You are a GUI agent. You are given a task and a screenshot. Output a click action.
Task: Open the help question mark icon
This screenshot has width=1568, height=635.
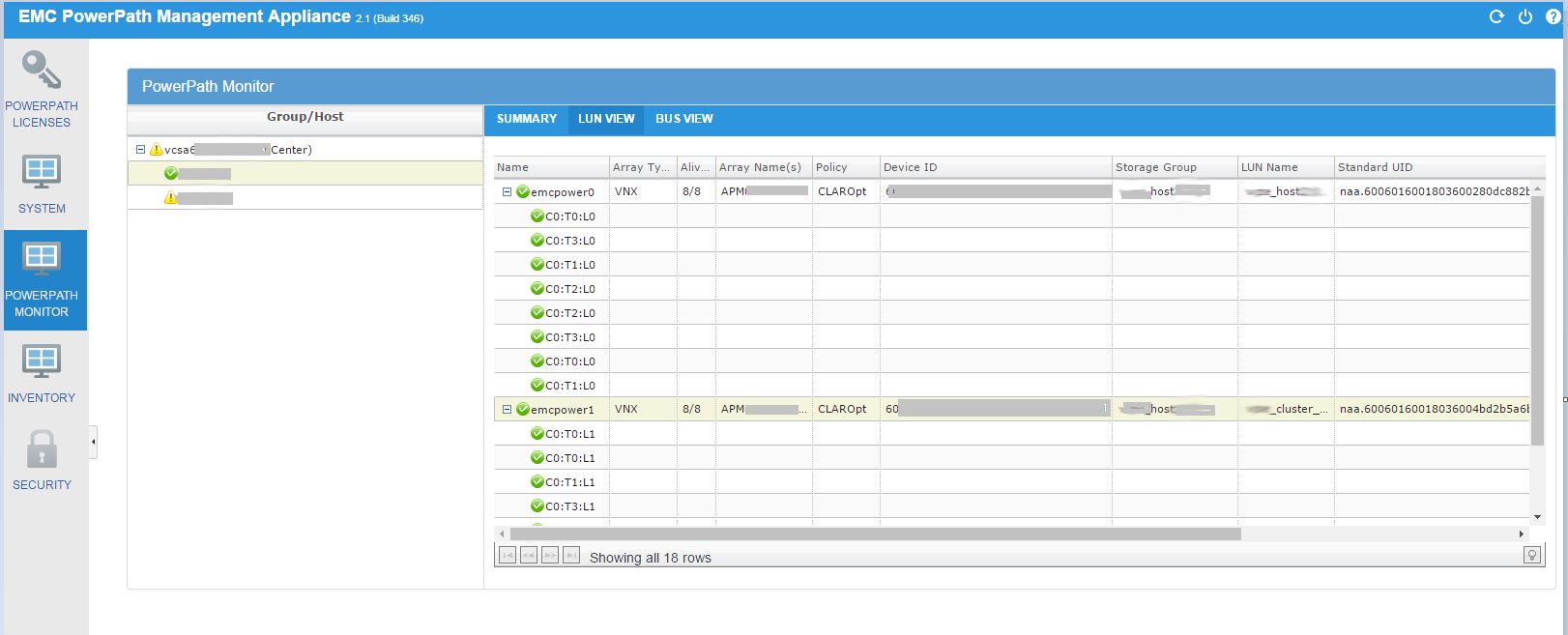[1553, 17]
